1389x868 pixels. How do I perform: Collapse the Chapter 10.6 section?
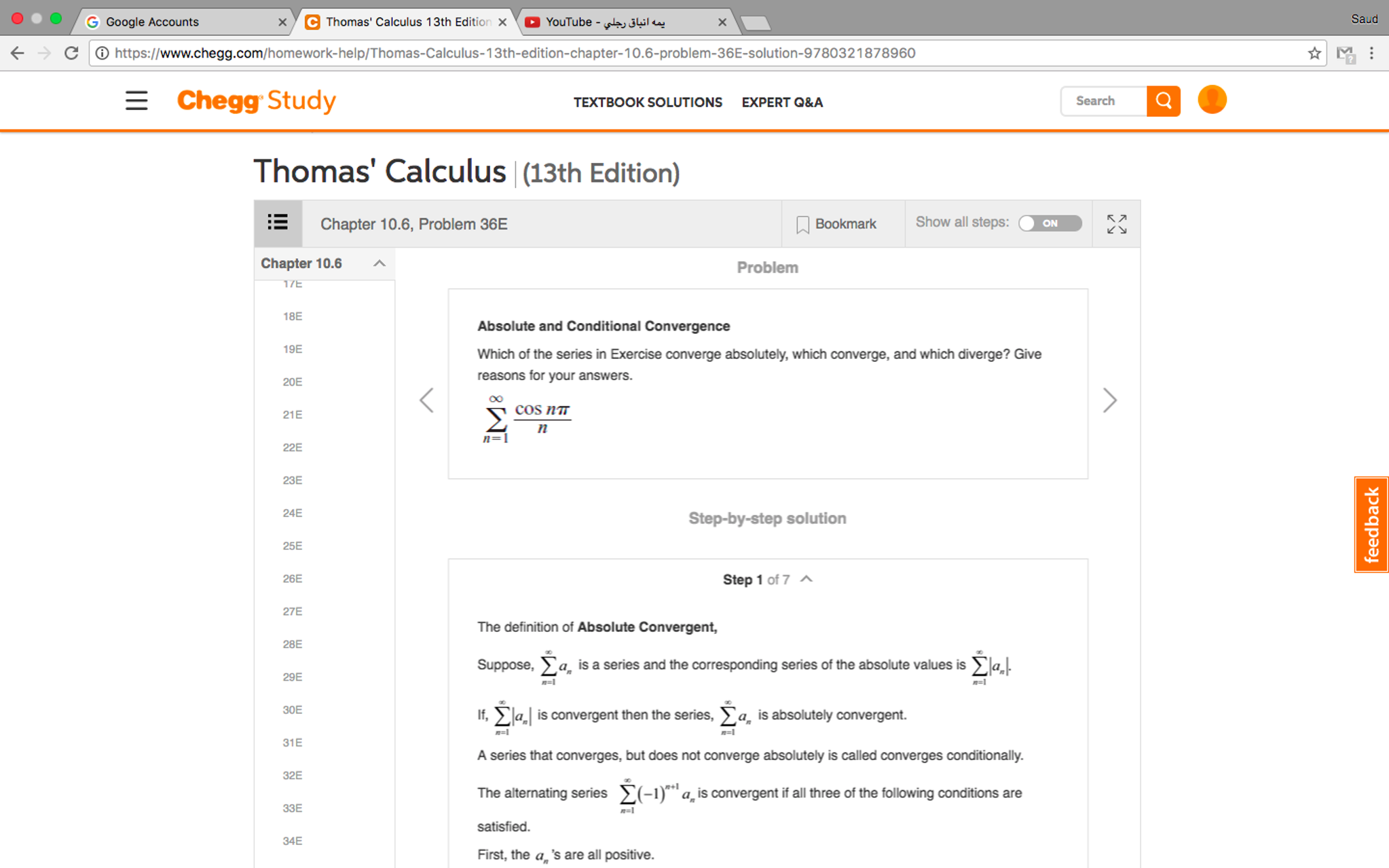(x=379, y=263)
